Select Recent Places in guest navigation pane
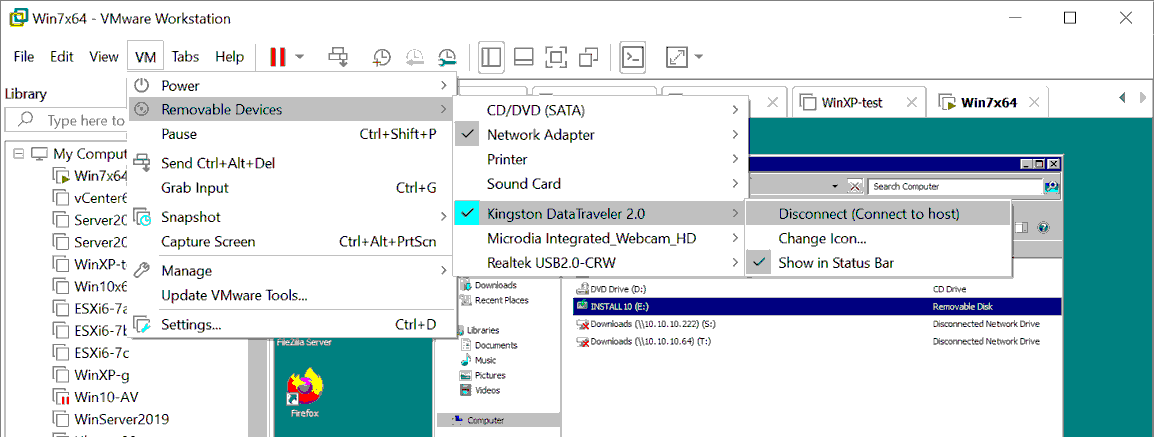Screen dimensions: 1154x437 click(x=495, y=300)
